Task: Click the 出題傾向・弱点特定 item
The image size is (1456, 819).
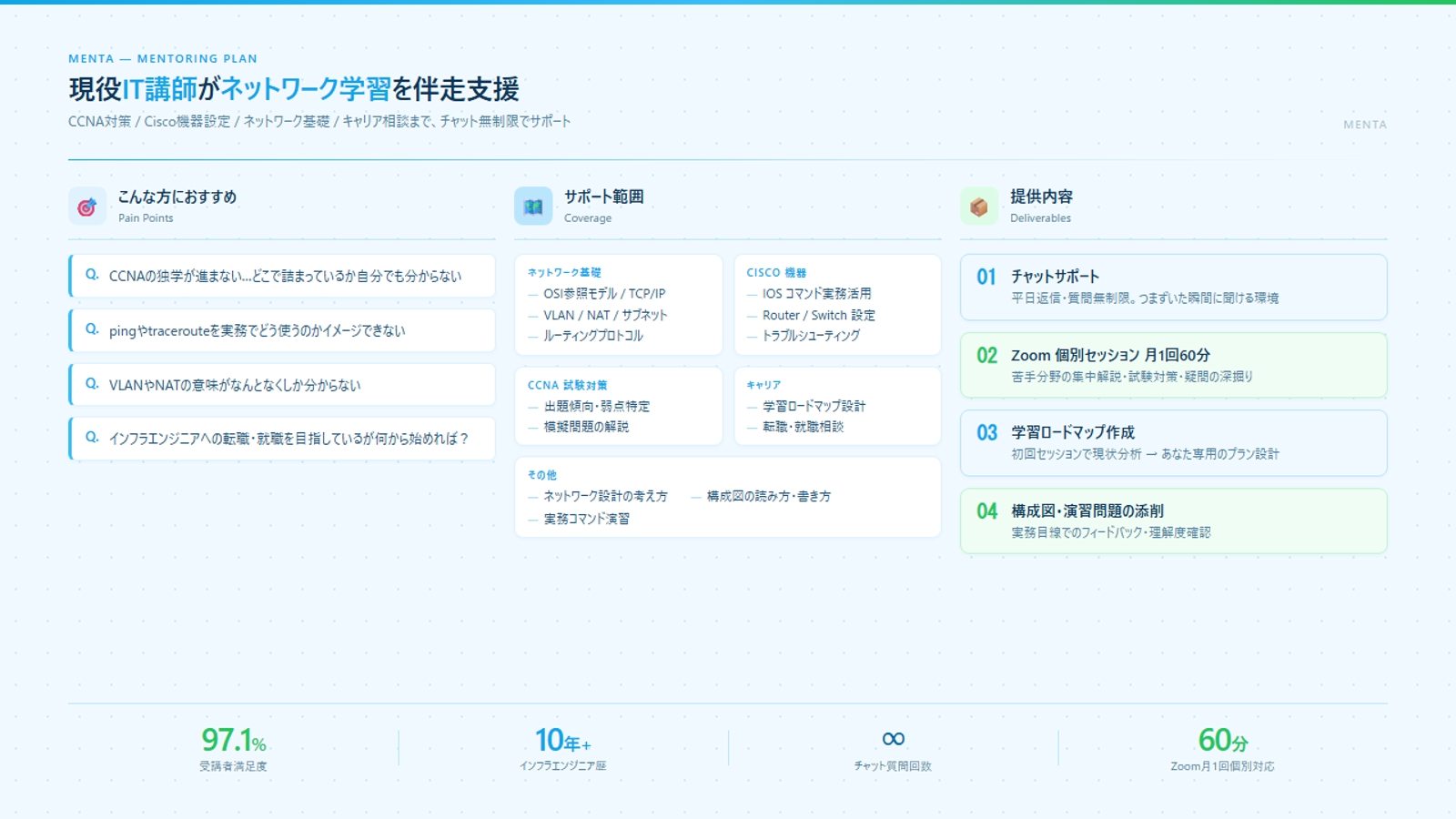Action: [x=597, y=406]
